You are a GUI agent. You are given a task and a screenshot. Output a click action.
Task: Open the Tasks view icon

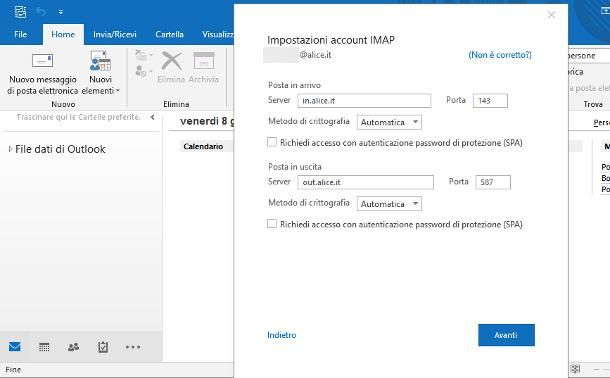103,347
